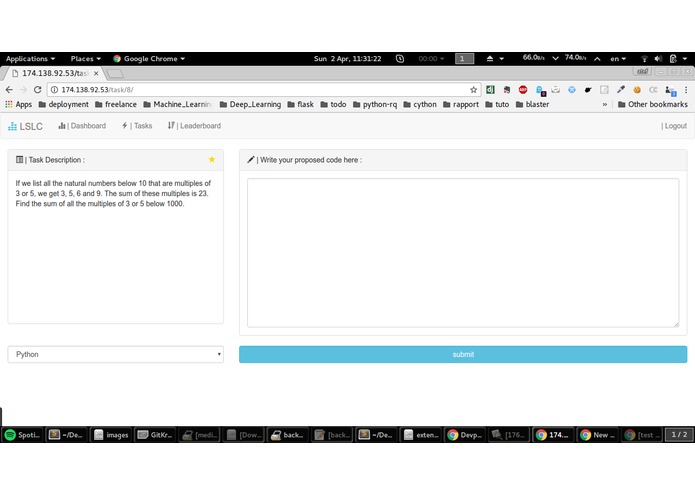Open the Chrome three-dot menu
695x494 pixels.
pos(686,89)
